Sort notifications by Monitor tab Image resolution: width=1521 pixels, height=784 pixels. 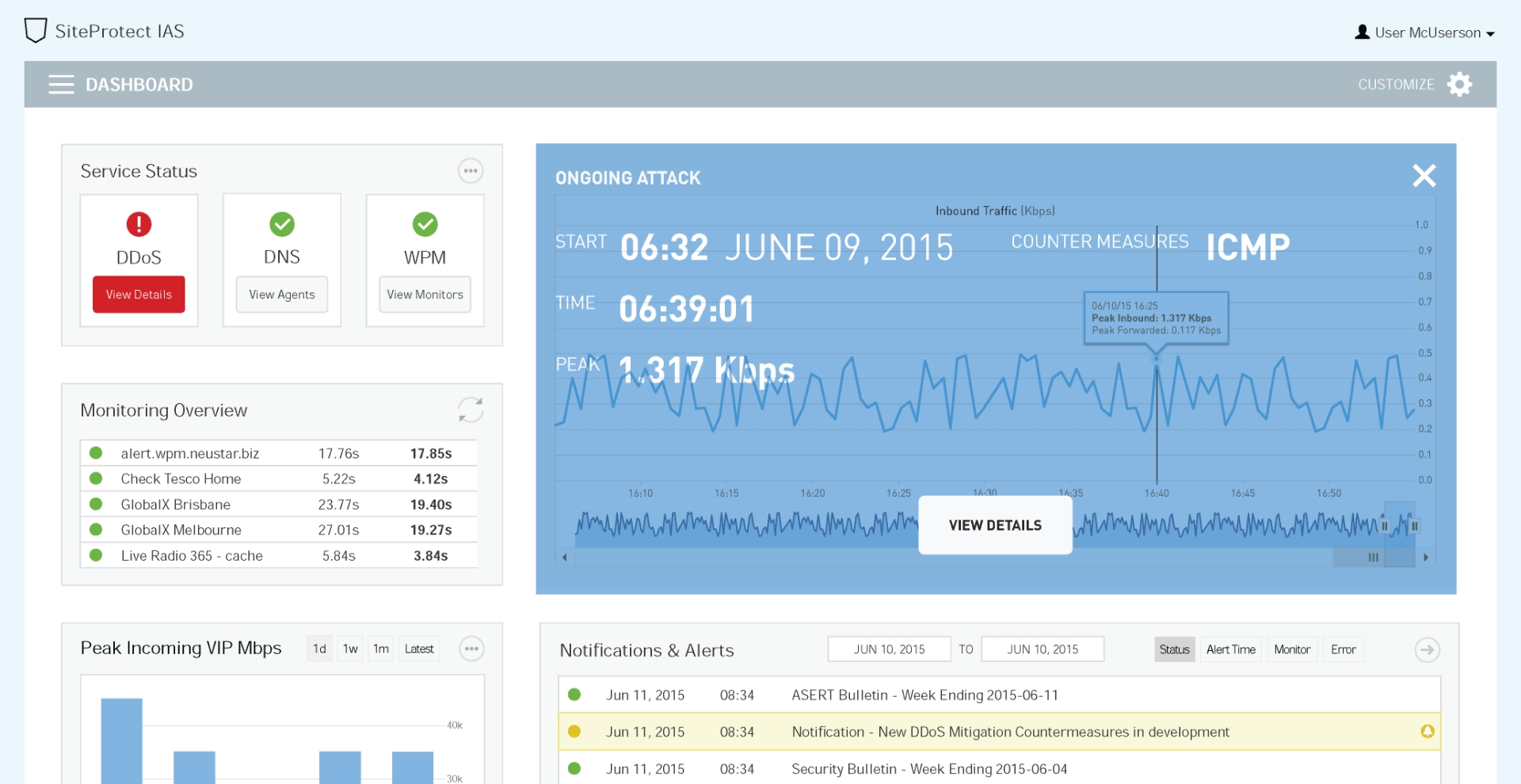[x=1291, y=649]
